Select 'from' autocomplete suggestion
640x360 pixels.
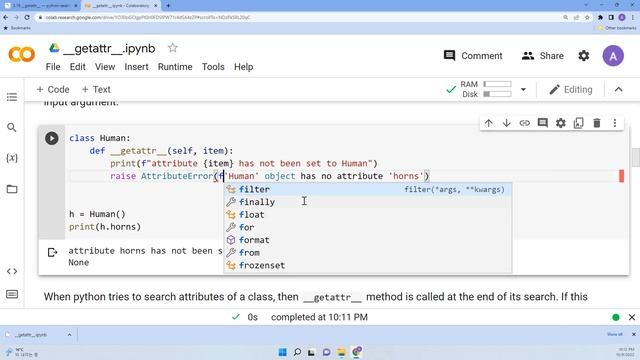(368, 253)
